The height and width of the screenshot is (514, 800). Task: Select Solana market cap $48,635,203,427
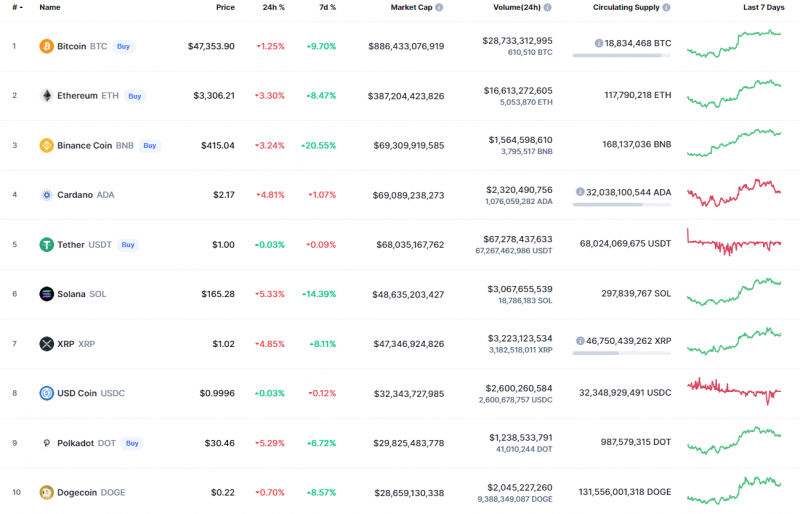(x=408, y=295)
